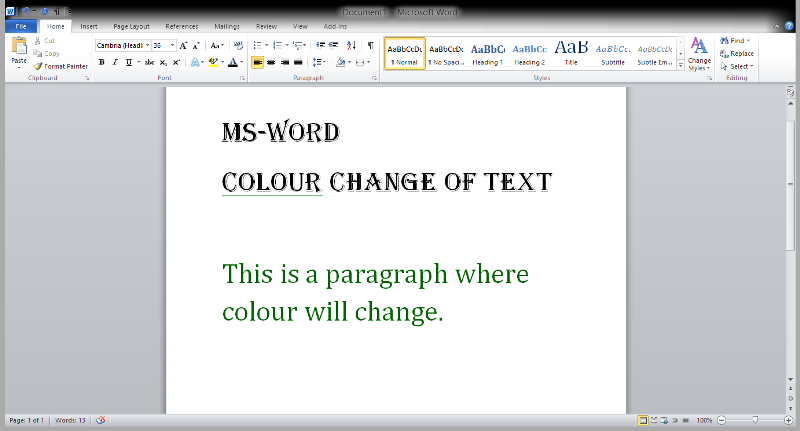Viewport: 800px width, 431px height.
Task: Click the Copy button
Action: pyautogui.click(x=46, y=53)
